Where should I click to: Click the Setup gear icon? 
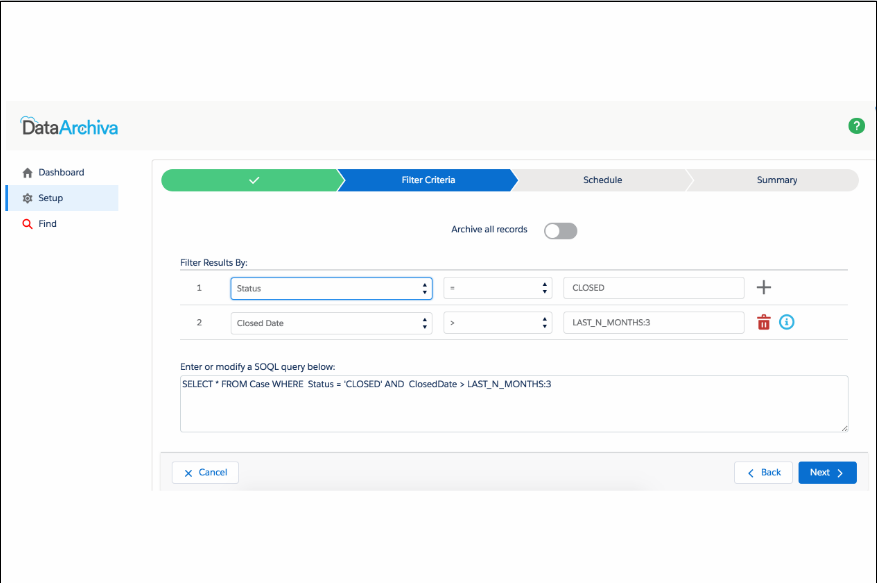[27, 198]
